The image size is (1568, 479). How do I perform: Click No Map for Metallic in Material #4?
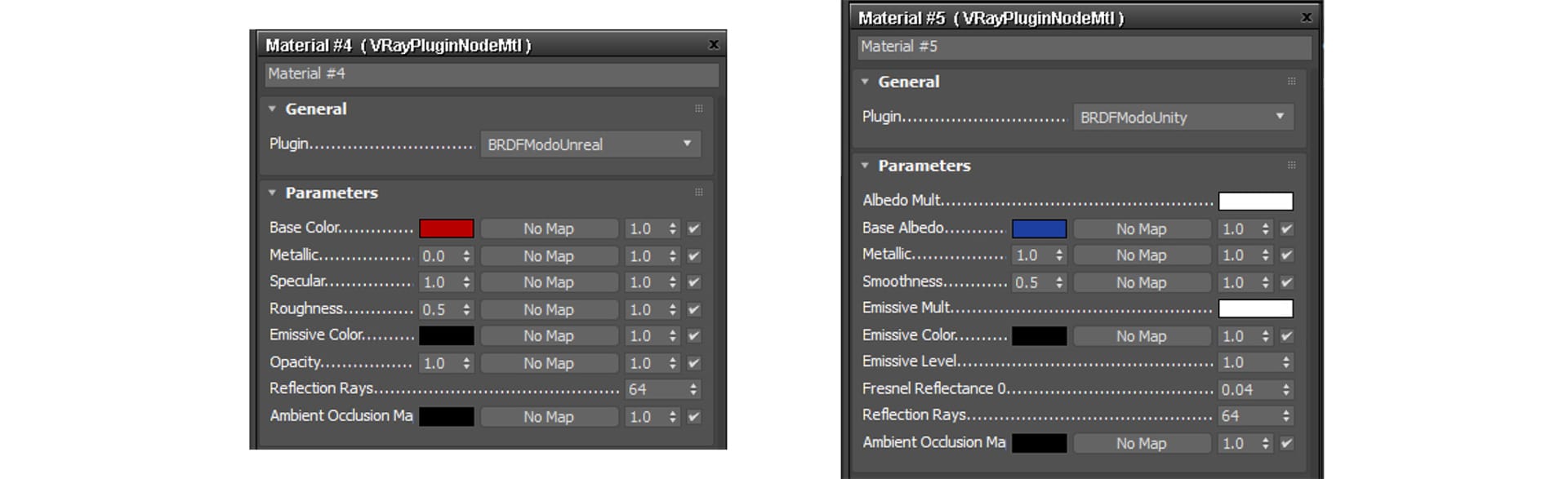click(549, 255)
